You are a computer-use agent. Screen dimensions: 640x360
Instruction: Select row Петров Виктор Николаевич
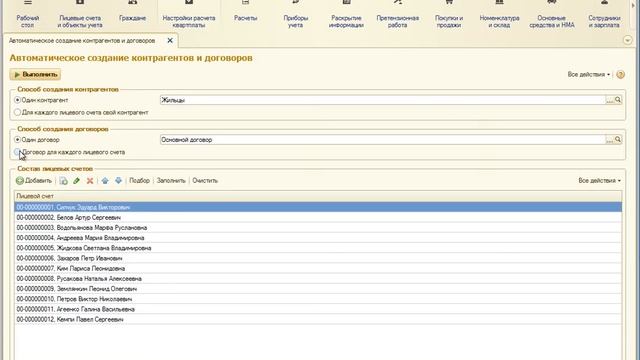point(318,299)
